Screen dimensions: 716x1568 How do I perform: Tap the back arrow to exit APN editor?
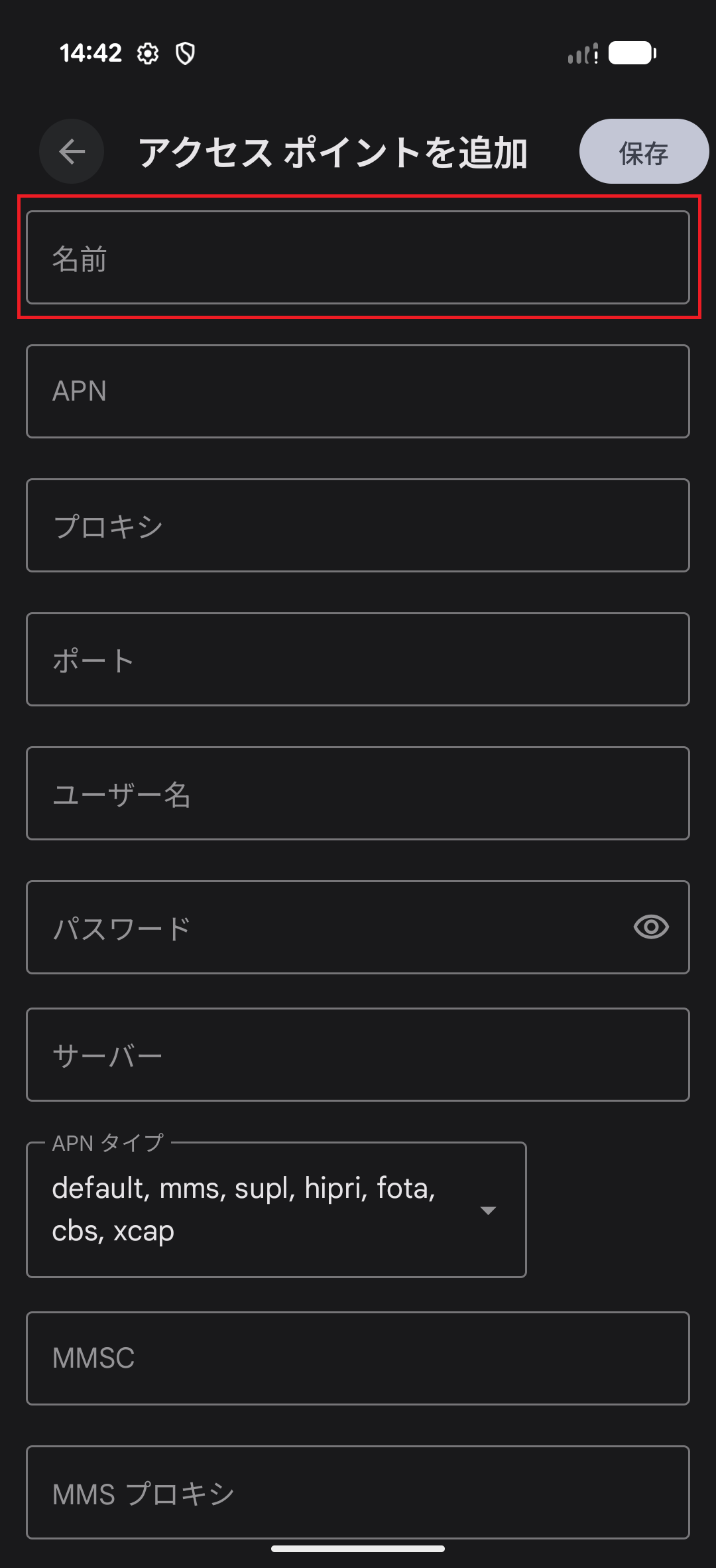pyautogui.click(x=71, y=151)
